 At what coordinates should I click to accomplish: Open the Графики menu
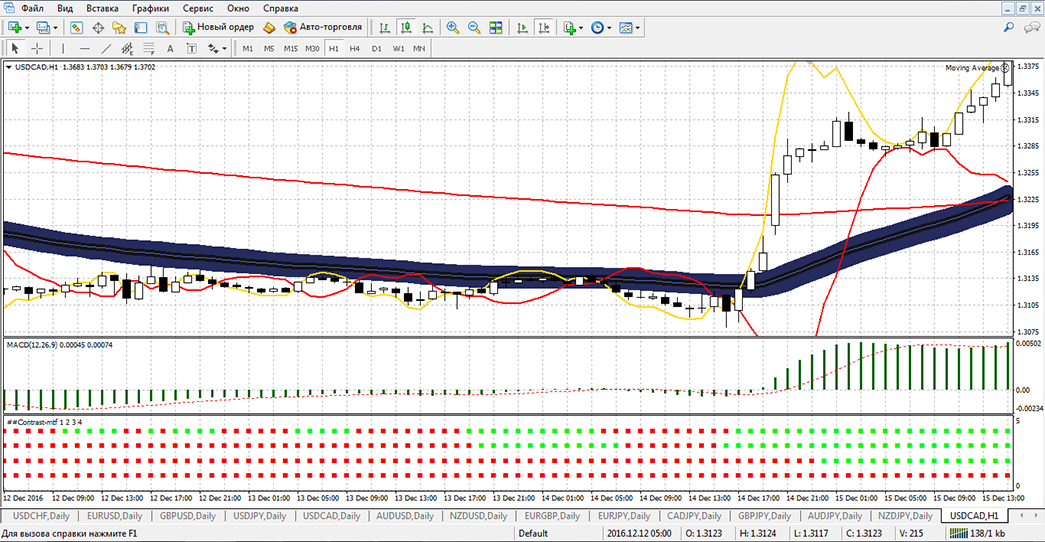150,8
